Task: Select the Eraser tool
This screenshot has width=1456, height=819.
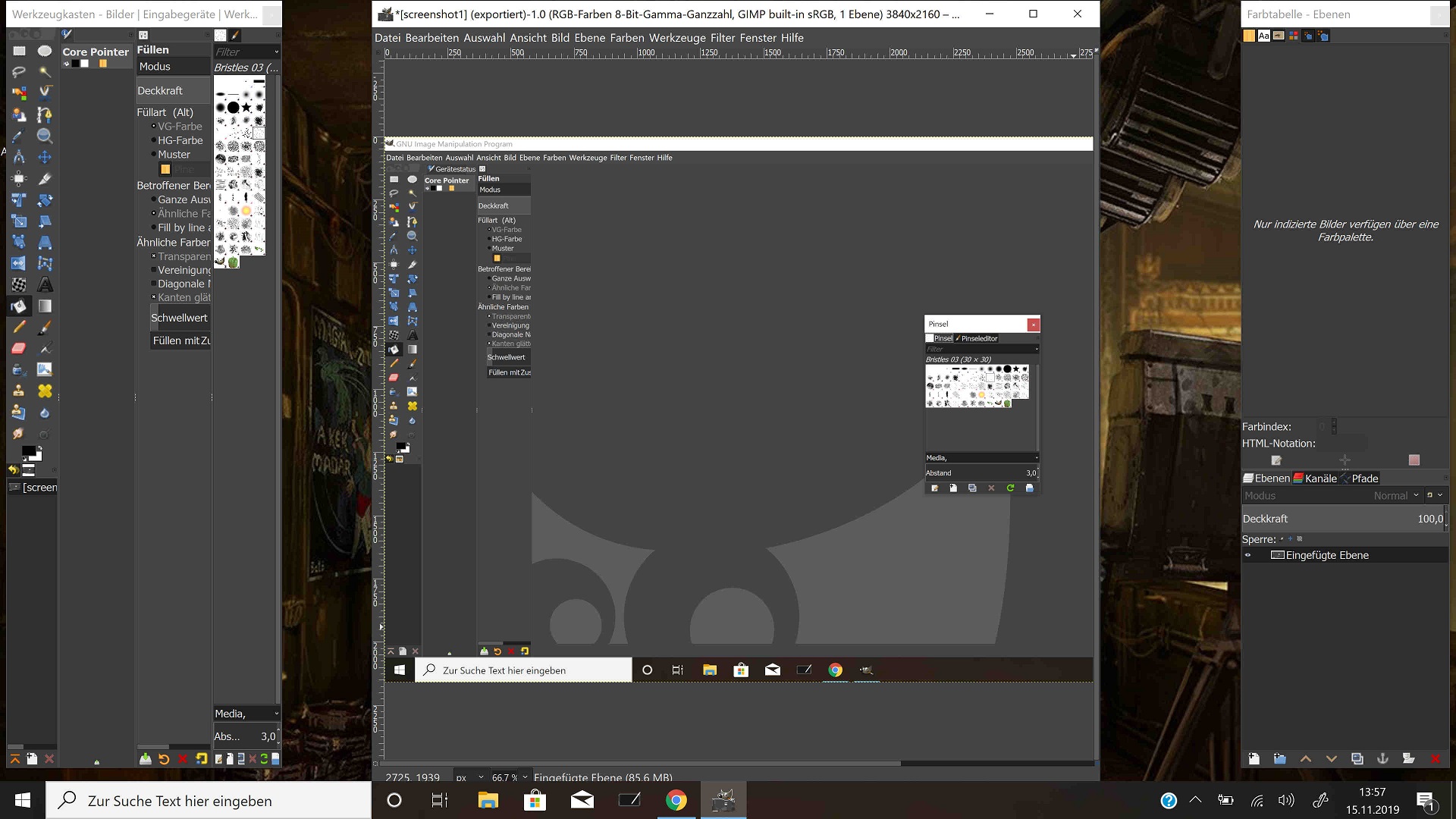Action: click(x=19, y=349)
